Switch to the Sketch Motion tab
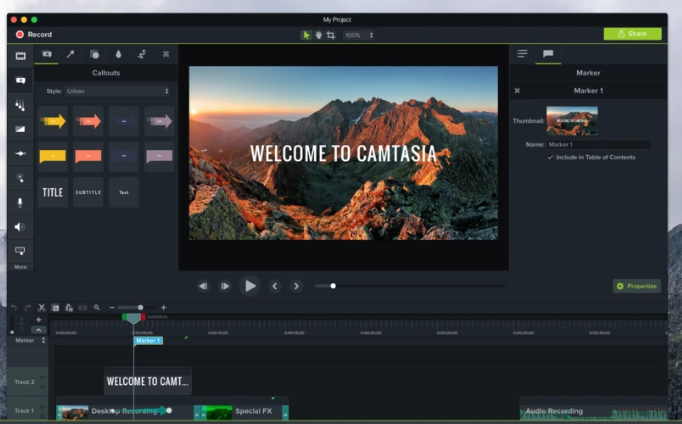The image size is (682, 424). [x=142, y=54]
